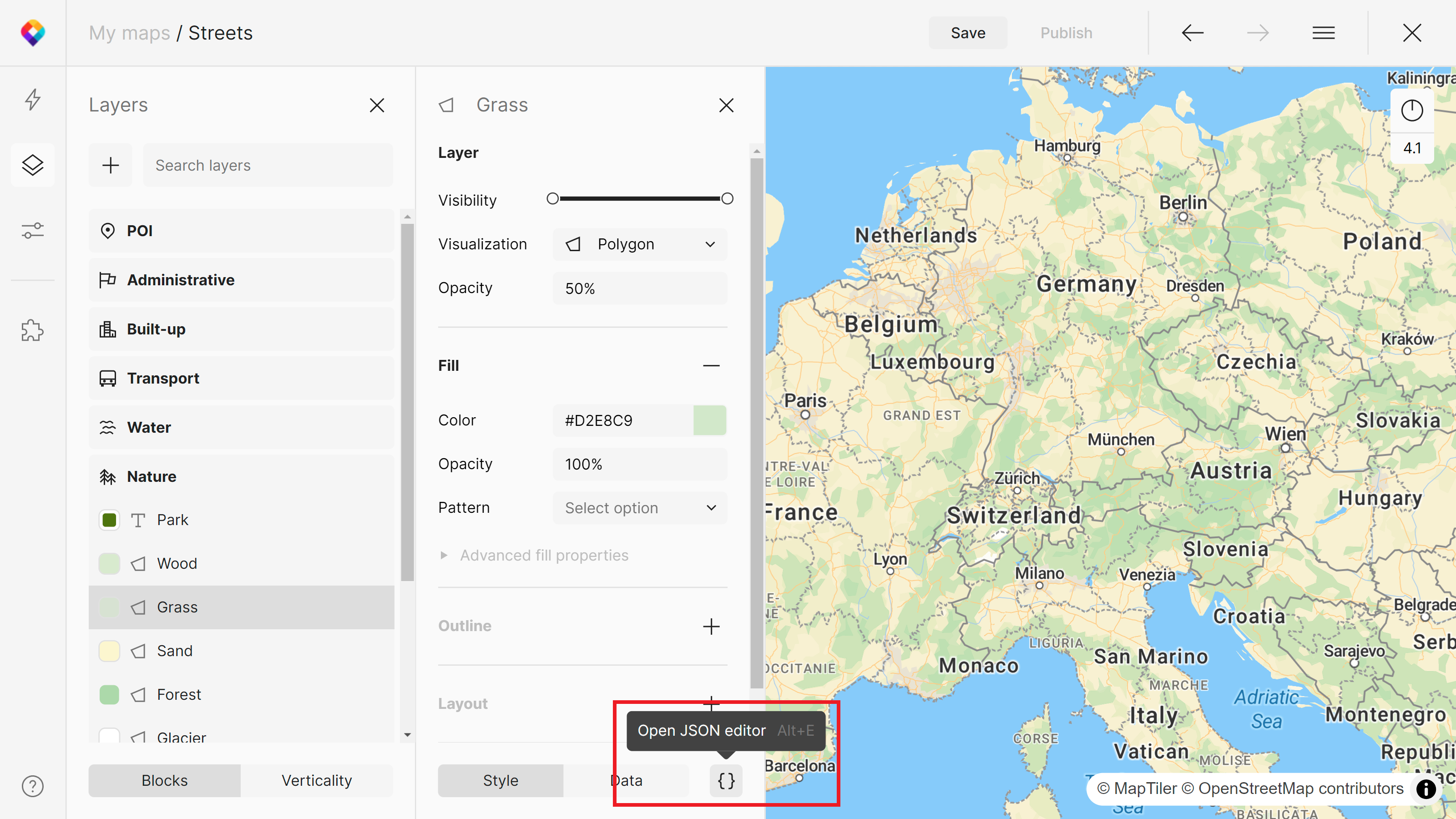The height and width of the screenshot is (819, 1456).
Task: Click the Search layers input field
Action: 268,165
